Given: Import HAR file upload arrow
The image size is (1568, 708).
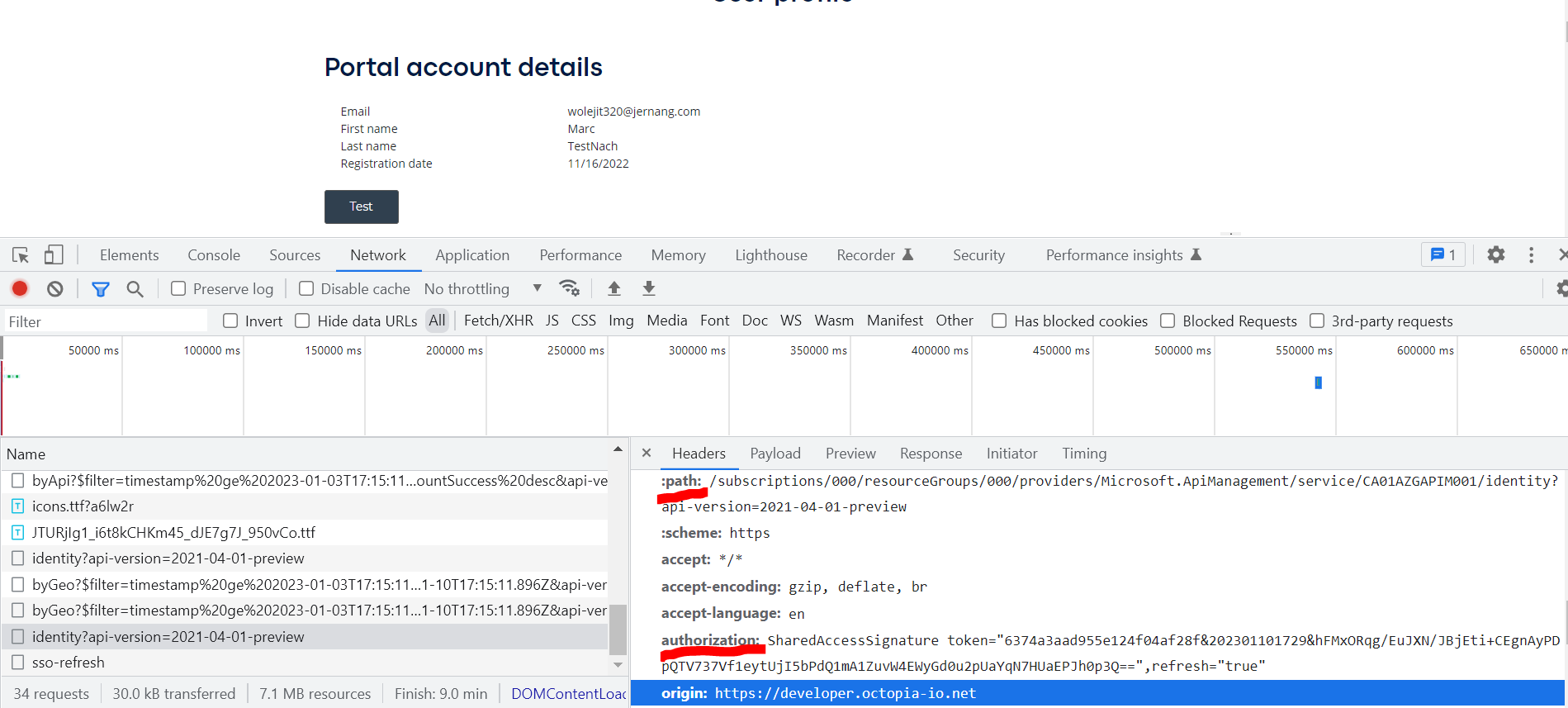Looking at the screenshot, I should point(613,288).
